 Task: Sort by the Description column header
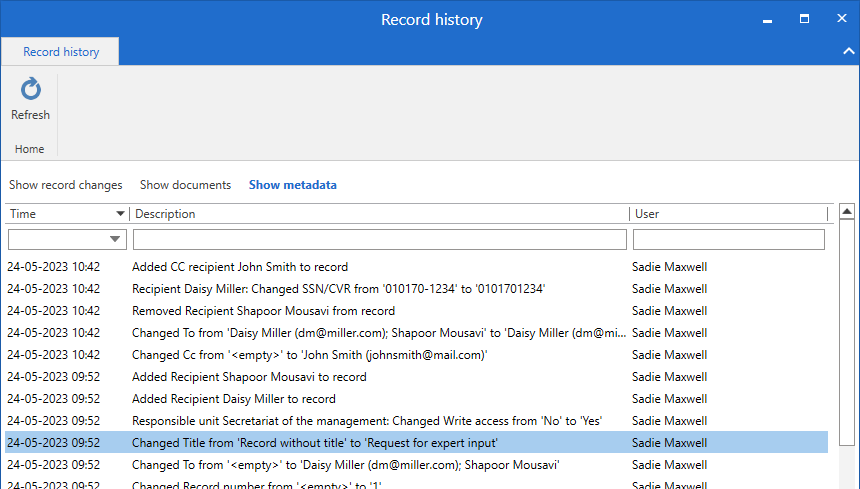click(165, 214)
